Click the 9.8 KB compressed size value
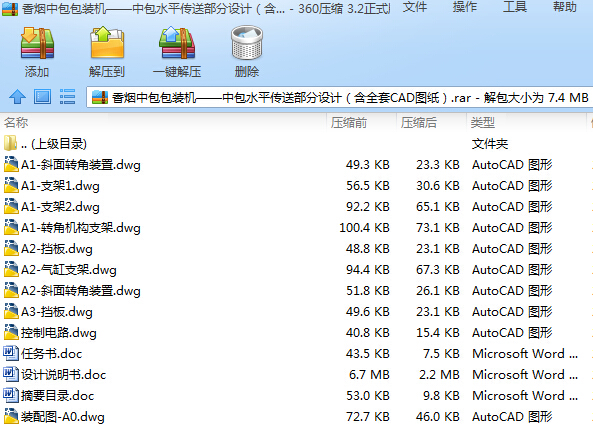This screenshot has height=432, width=593. (x=441, y=395)
